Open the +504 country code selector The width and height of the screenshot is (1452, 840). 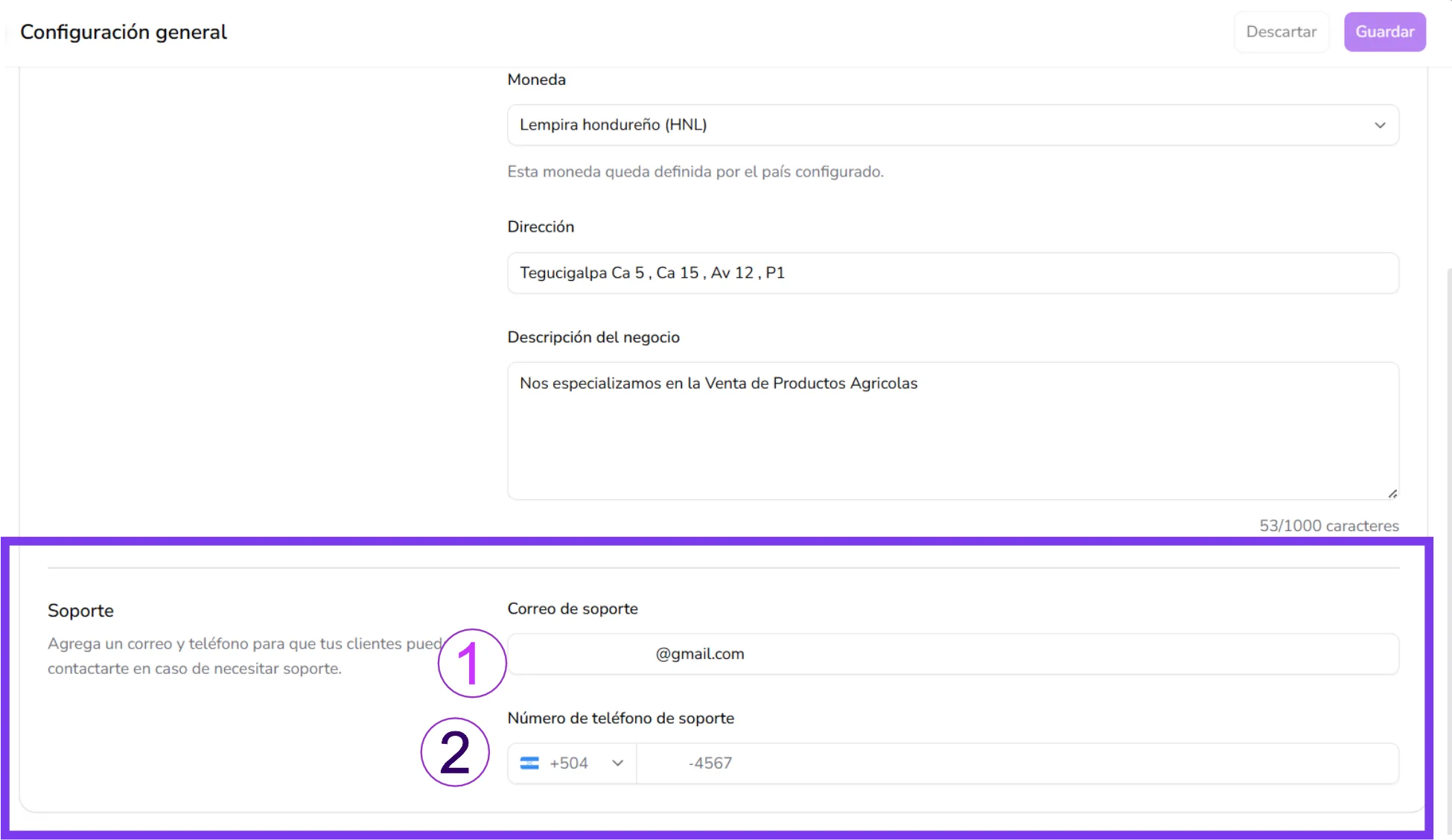pyautogui.click(x=572, y=763)
